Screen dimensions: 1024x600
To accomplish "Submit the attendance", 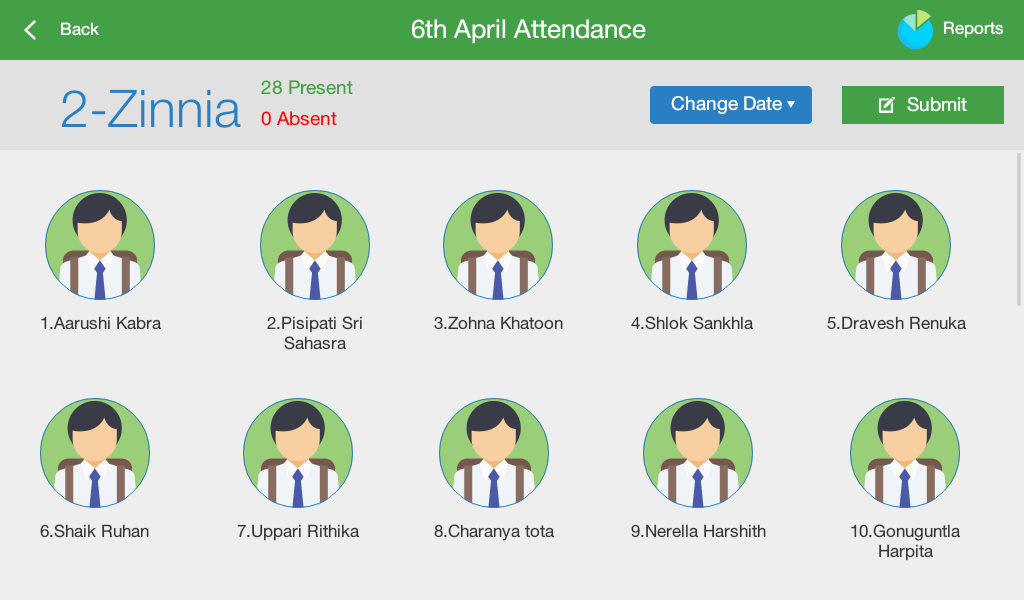I will coord(923,105).
